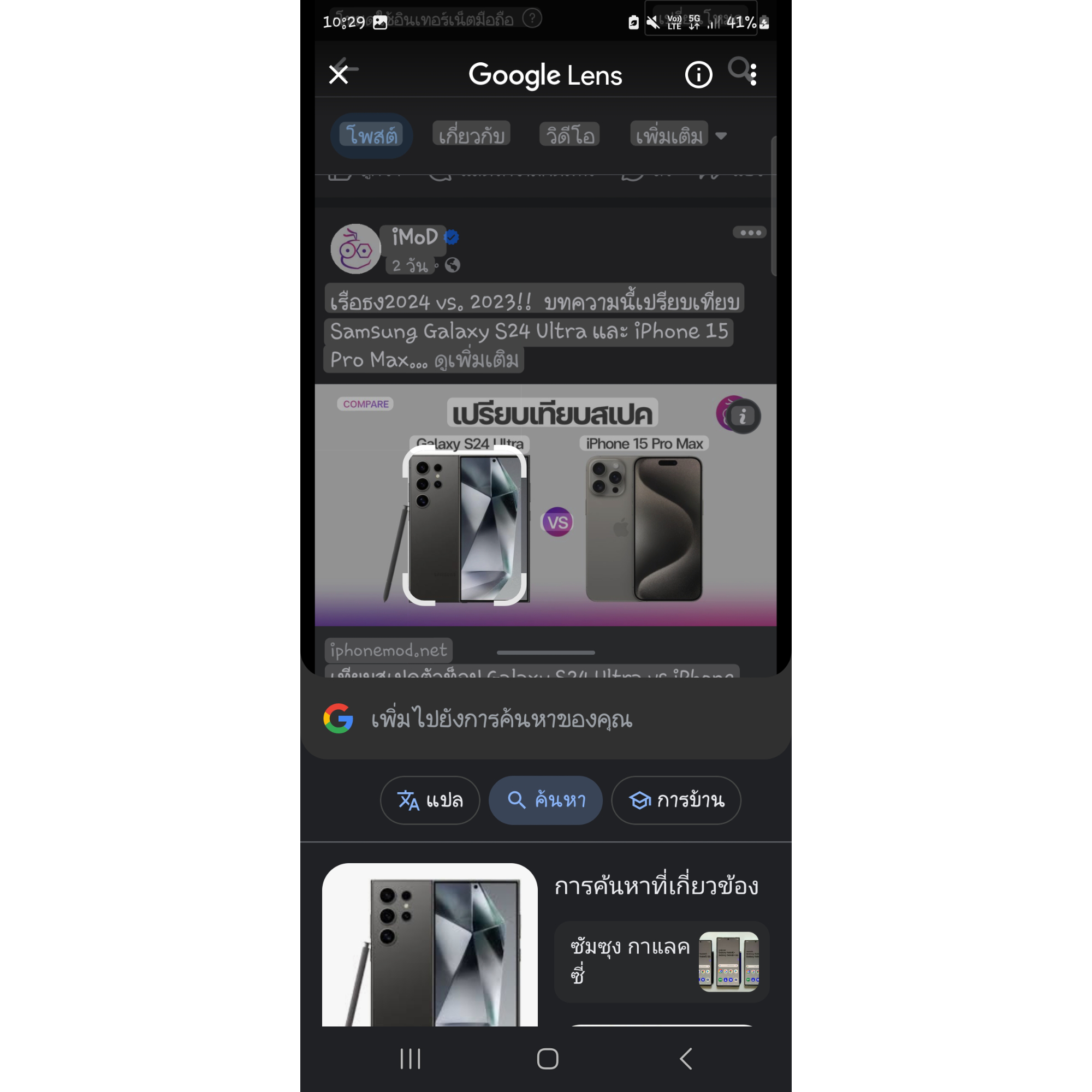
Task: Expand the เพิ่มเติม dropdown arrow
Action: click(x=721, y=135)
